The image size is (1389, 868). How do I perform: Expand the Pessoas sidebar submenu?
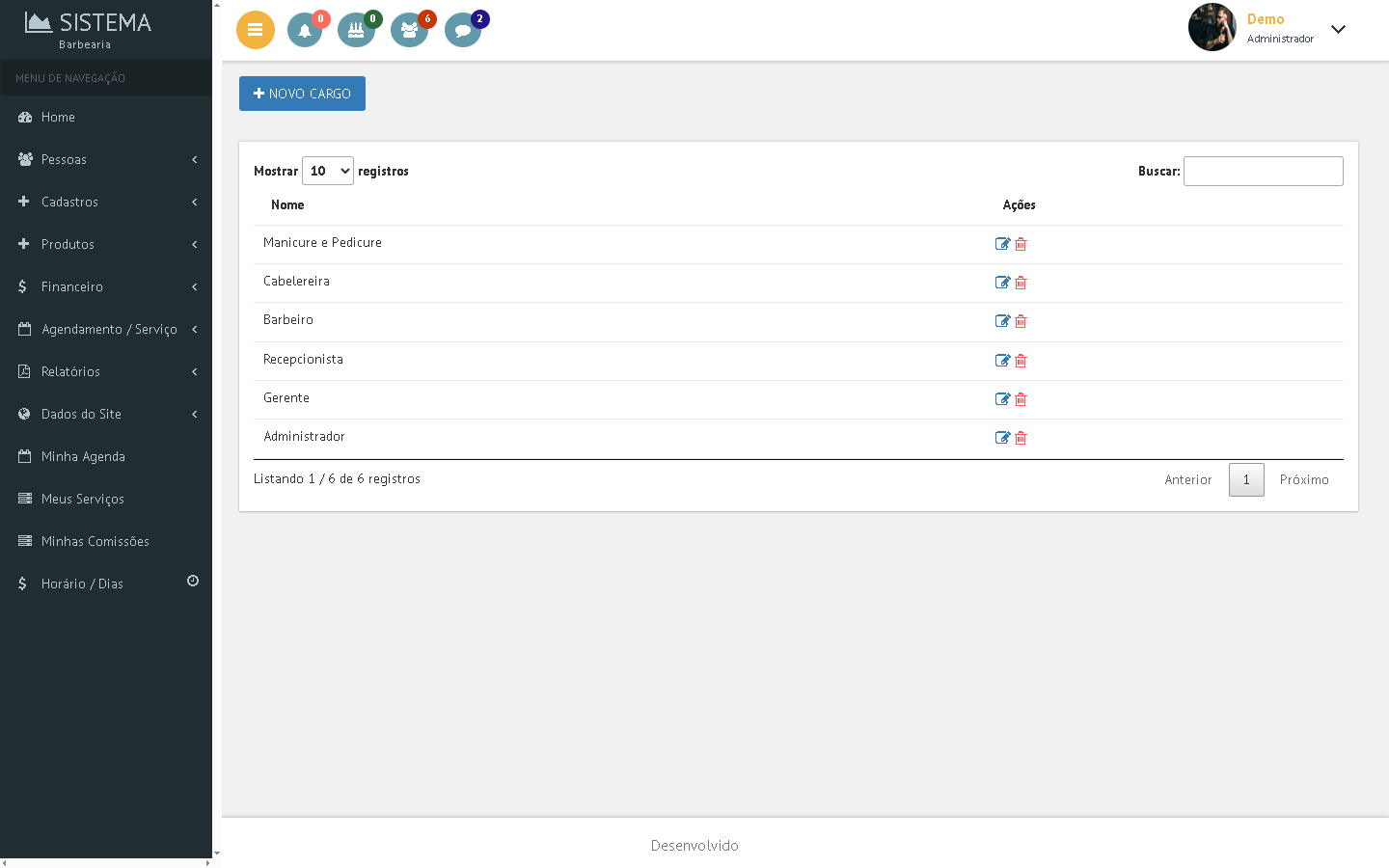(x=106, y=159)
